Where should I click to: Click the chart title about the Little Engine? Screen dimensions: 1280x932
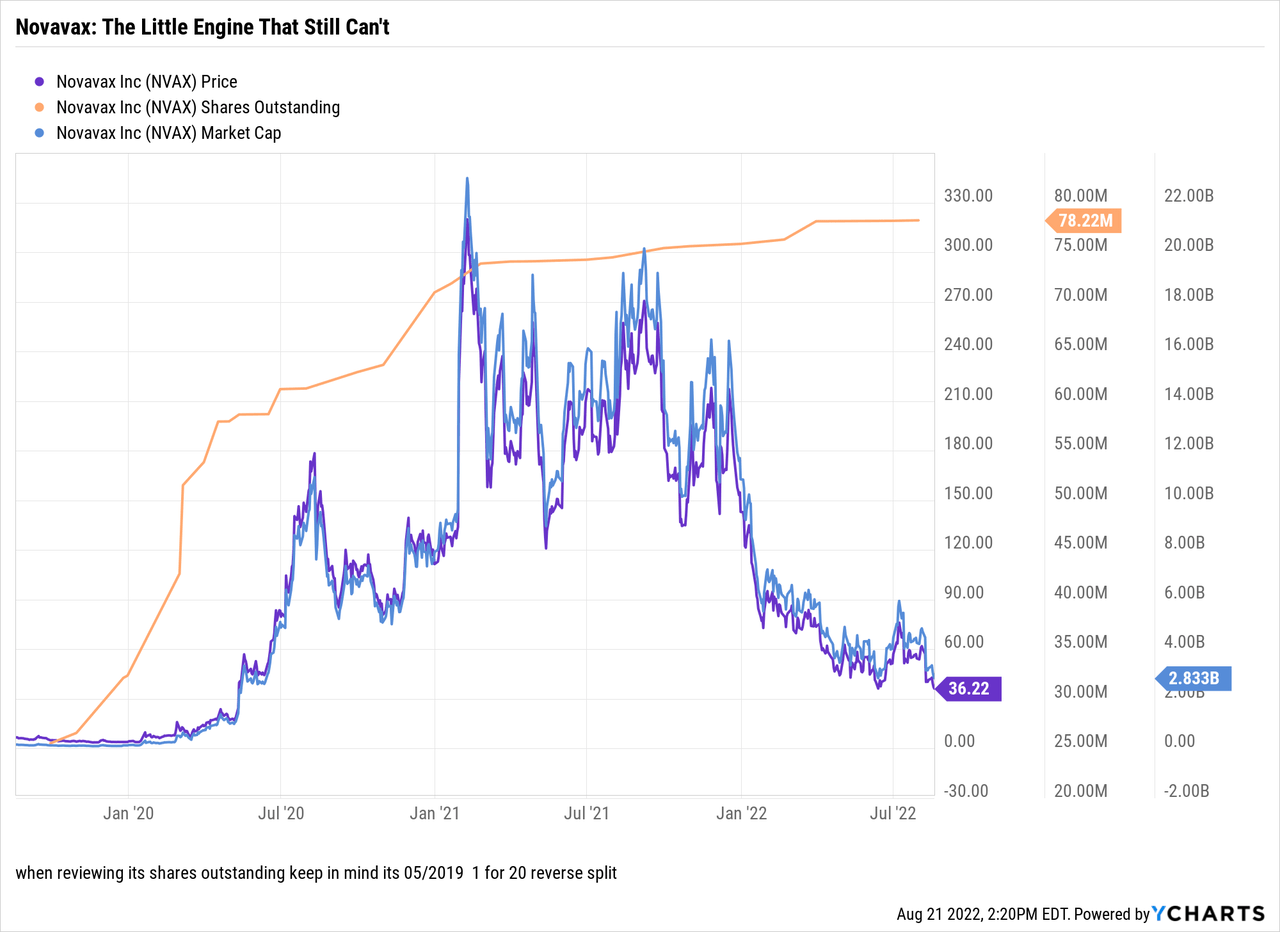click(202, 27)
